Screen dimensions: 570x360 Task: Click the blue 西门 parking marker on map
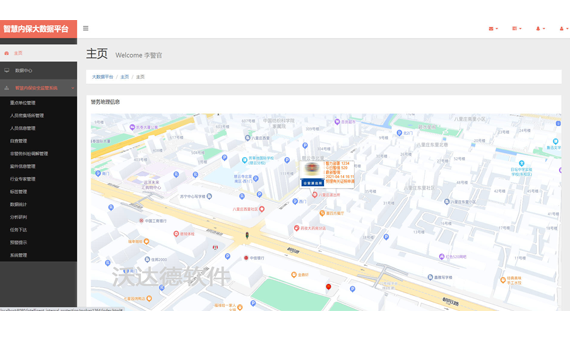[295, 201]
